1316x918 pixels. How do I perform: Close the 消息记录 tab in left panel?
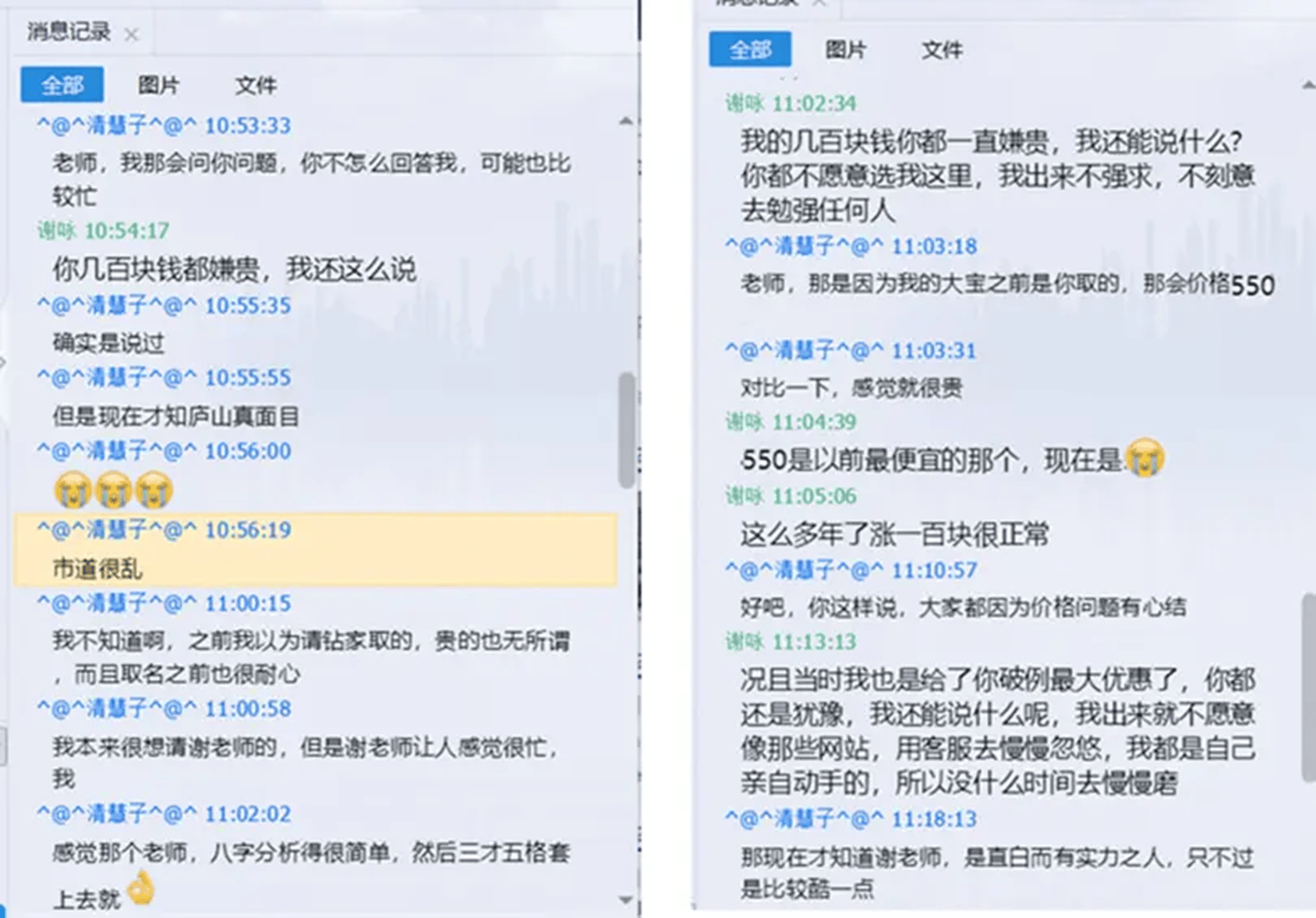pos(131,34)
